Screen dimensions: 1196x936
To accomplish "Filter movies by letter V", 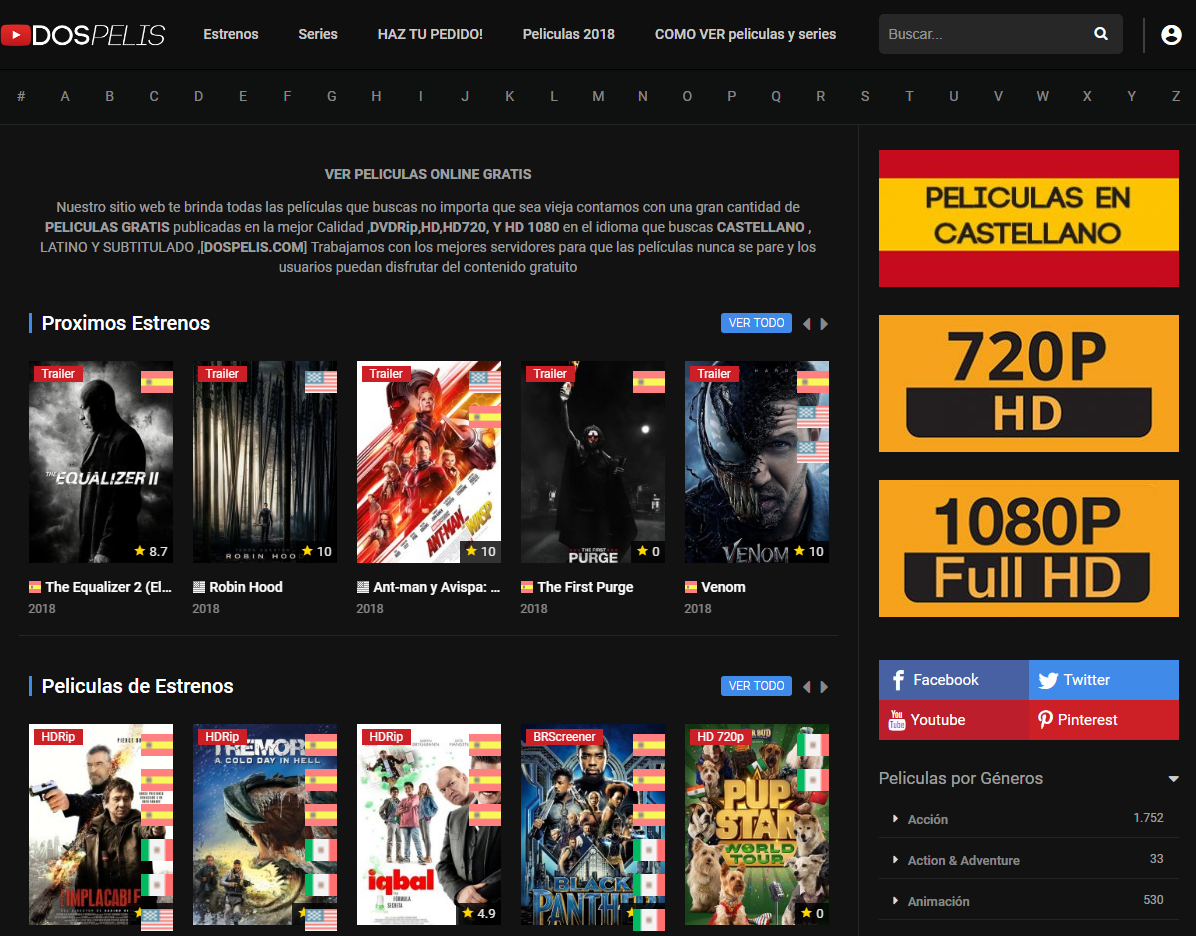I will tap(998, 96).
